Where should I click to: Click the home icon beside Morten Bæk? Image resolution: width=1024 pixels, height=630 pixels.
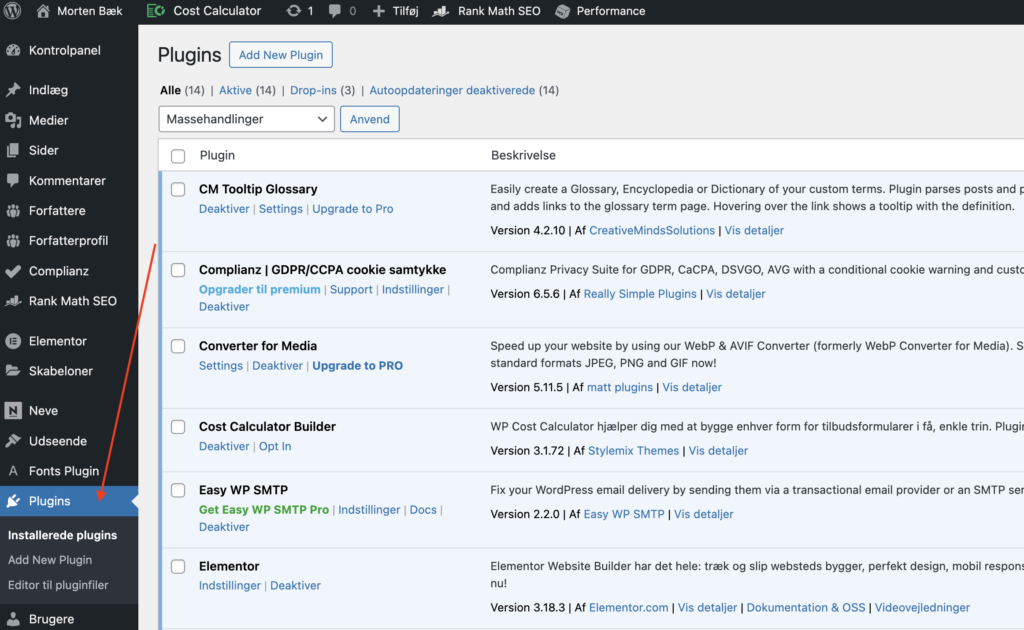43,11
